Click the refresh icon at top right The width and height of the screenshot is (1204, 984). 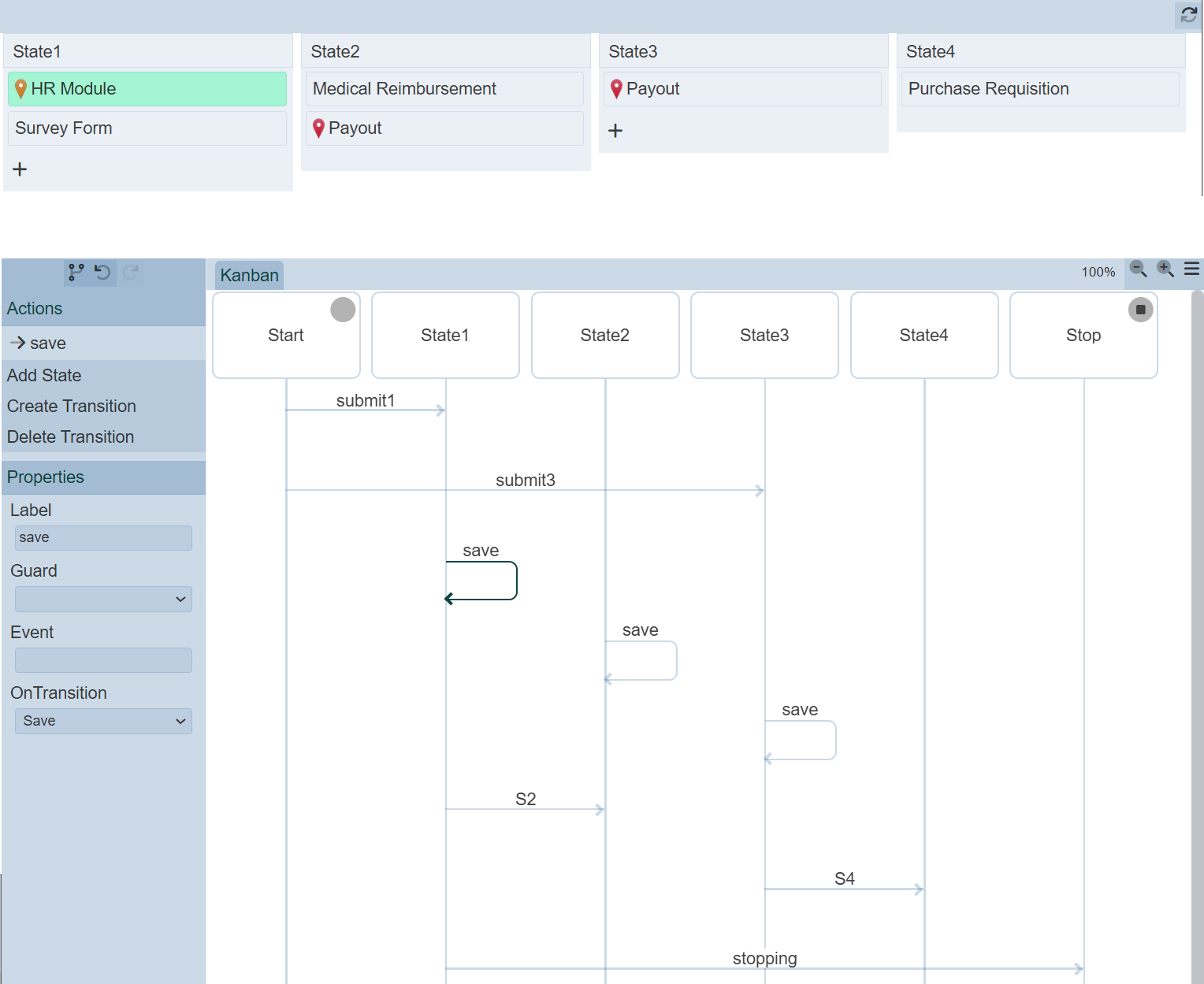coord(1188,15)
